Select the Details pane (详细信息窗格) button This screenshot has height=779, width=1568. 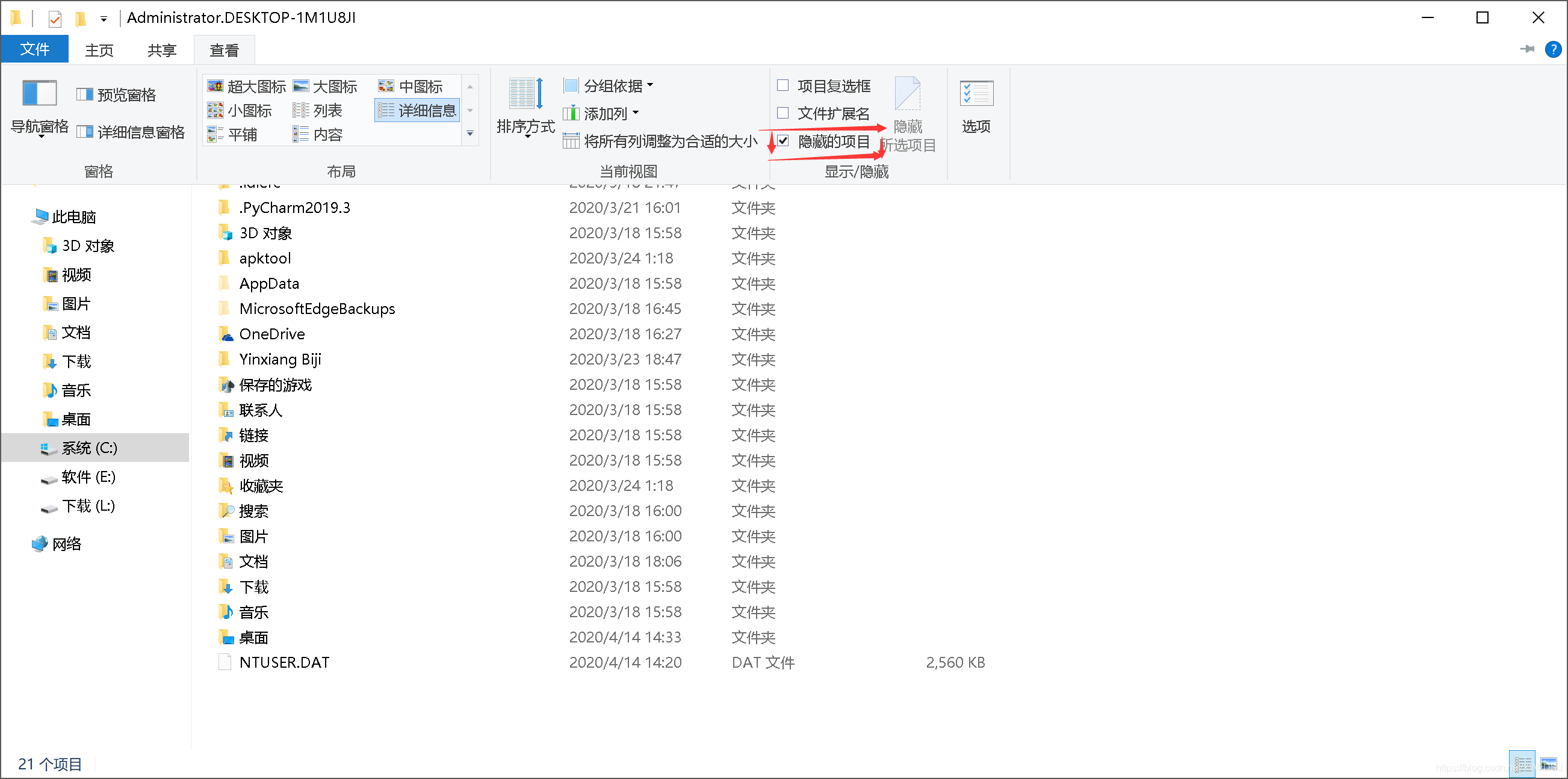pos(131,132)
